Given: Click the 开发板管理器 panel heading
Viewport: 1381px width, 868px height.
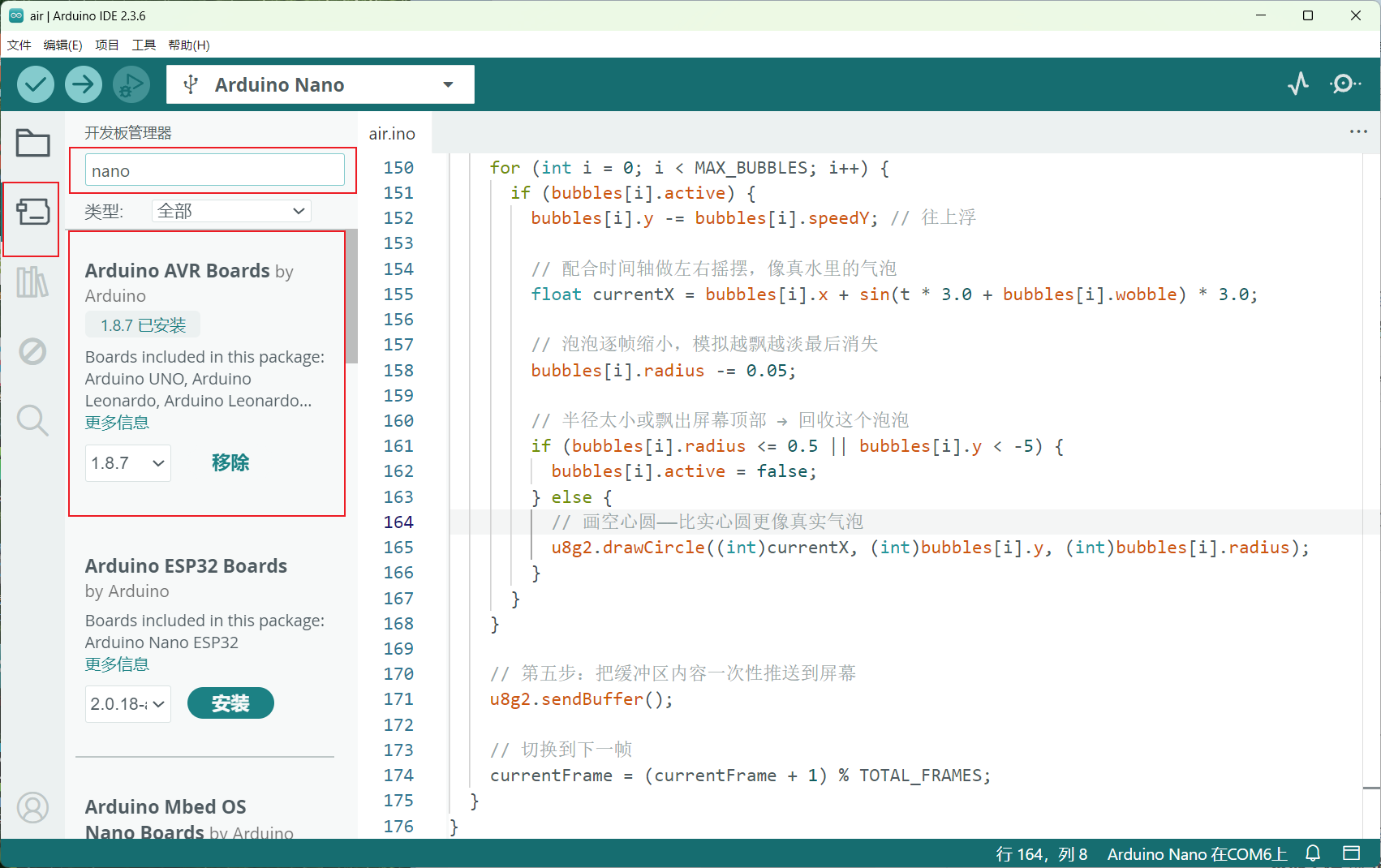Looking at the screenshot, I should [x=128, y=132].
